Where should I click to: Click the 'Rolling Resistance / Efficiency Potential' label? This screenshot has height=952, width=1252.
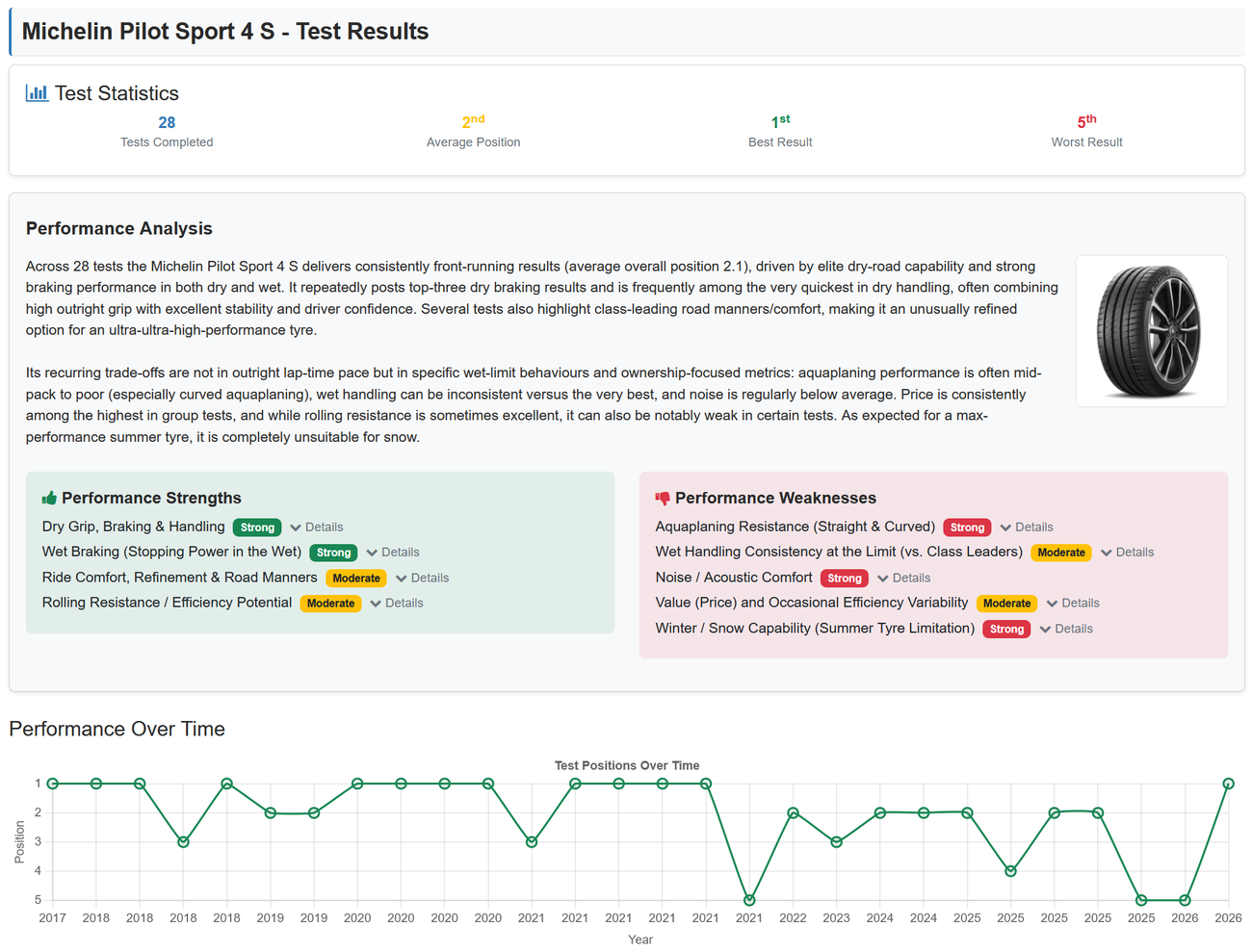tap(168, 604)
